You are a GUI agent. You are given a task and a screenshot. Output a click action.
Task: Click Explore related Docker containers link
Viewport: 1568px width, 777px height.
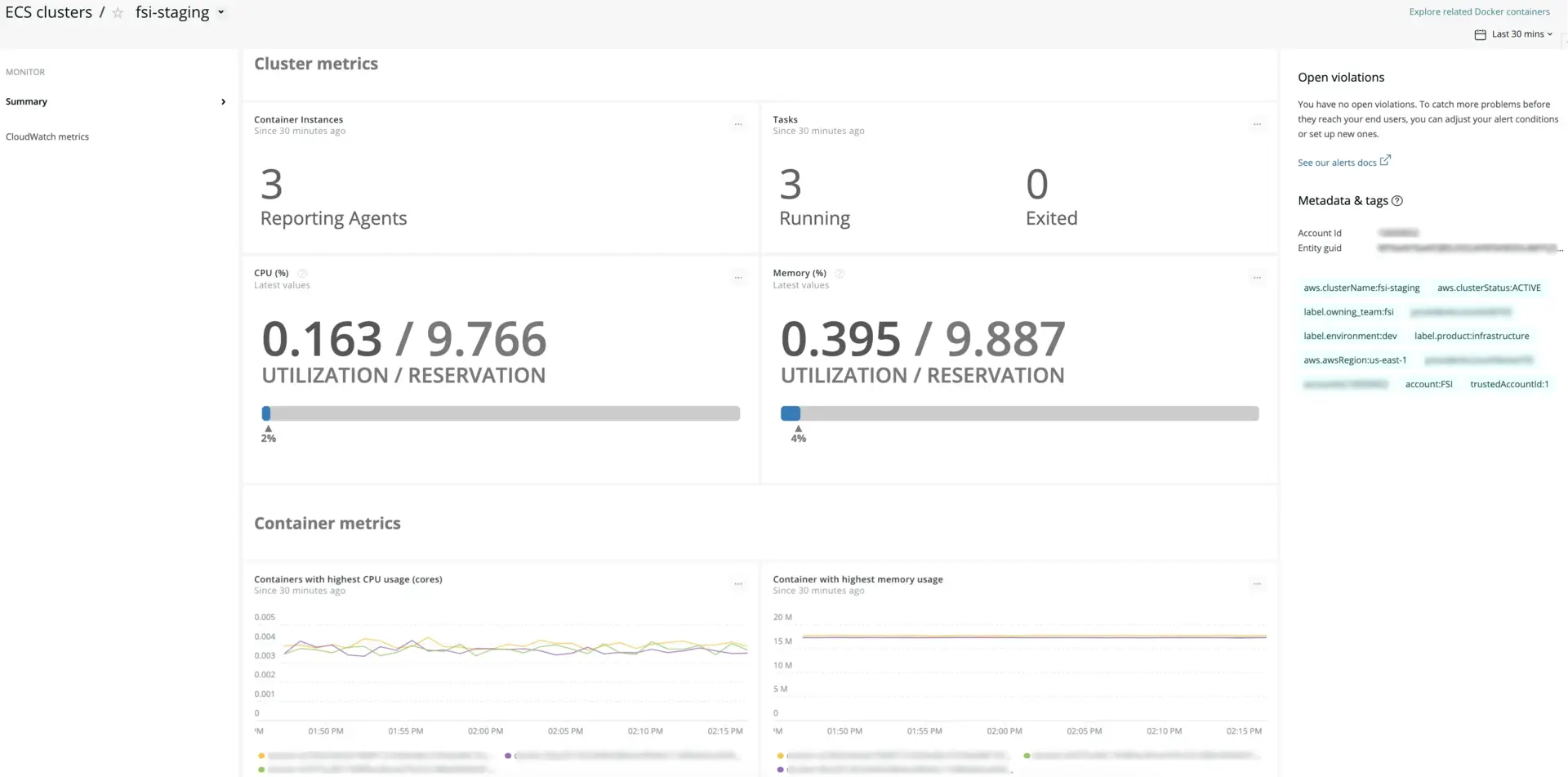(x=1478, y=11)
